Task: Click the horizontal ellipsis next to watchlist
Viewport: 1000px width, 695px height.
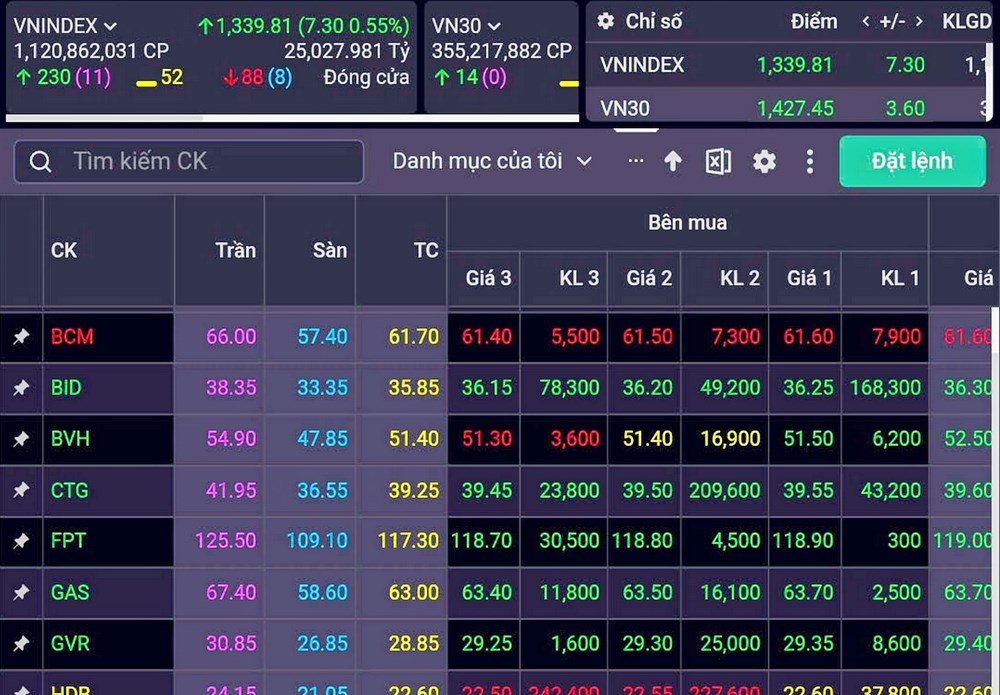Action: [x=636, y=161]
